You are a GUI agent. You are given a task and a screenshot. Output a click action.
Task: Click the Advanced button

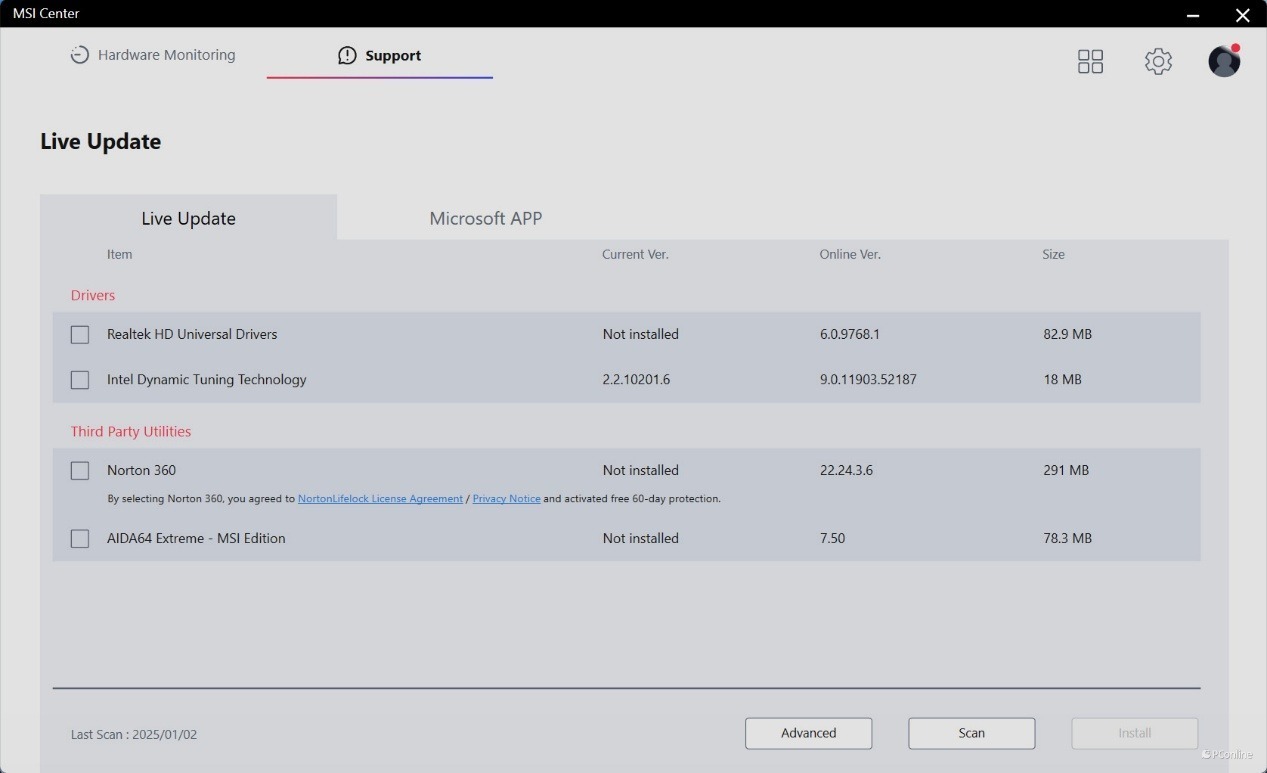808,733
